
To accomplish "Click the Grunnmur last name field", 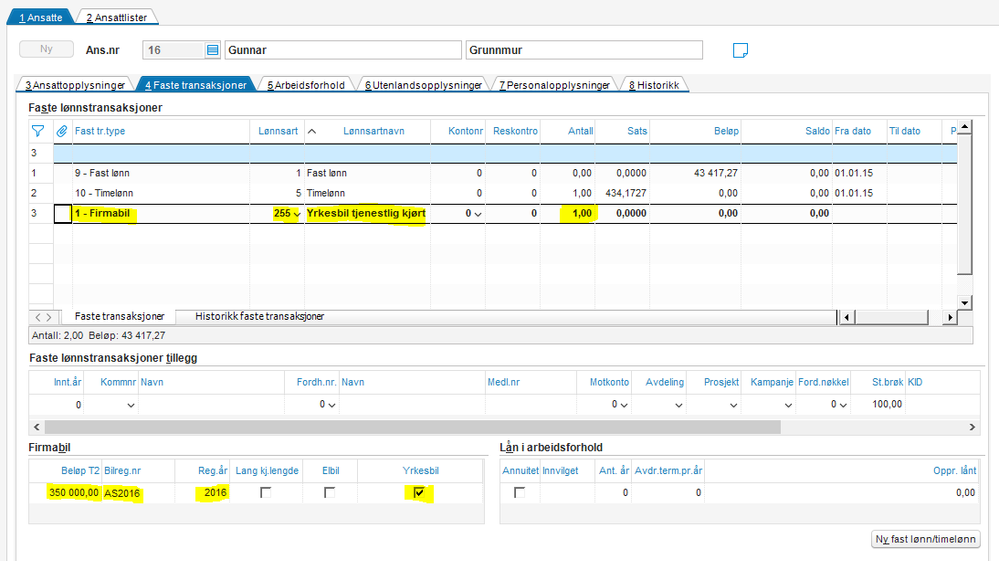I will click(584, 50).
